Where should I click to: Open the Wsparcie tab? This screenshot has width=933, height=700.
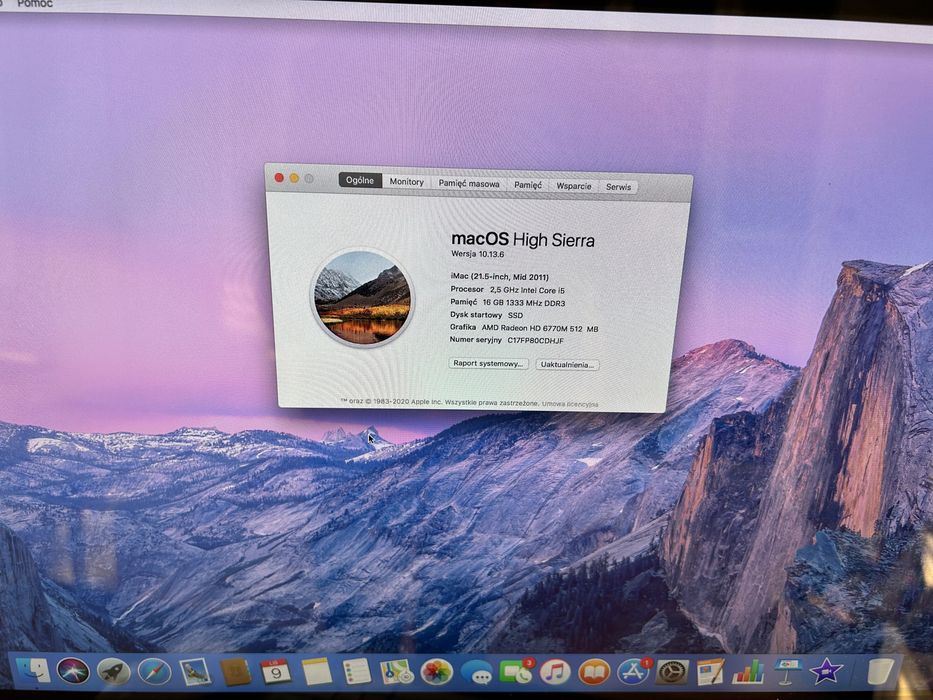coord(574,186)
